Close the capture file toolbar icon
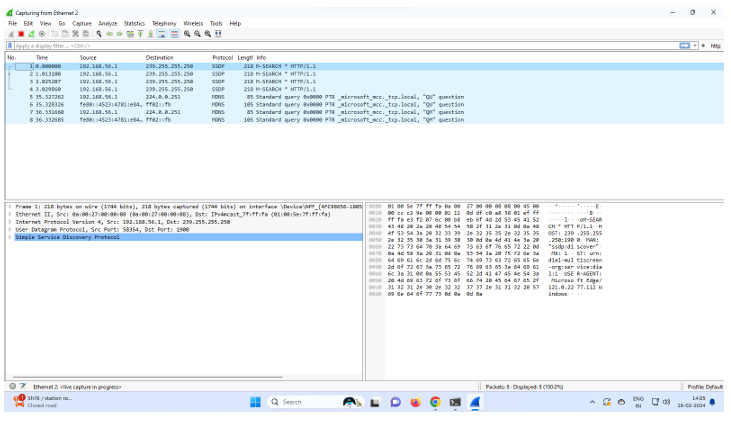Viewport: 731px width, 421px height. tap(75, 34)
